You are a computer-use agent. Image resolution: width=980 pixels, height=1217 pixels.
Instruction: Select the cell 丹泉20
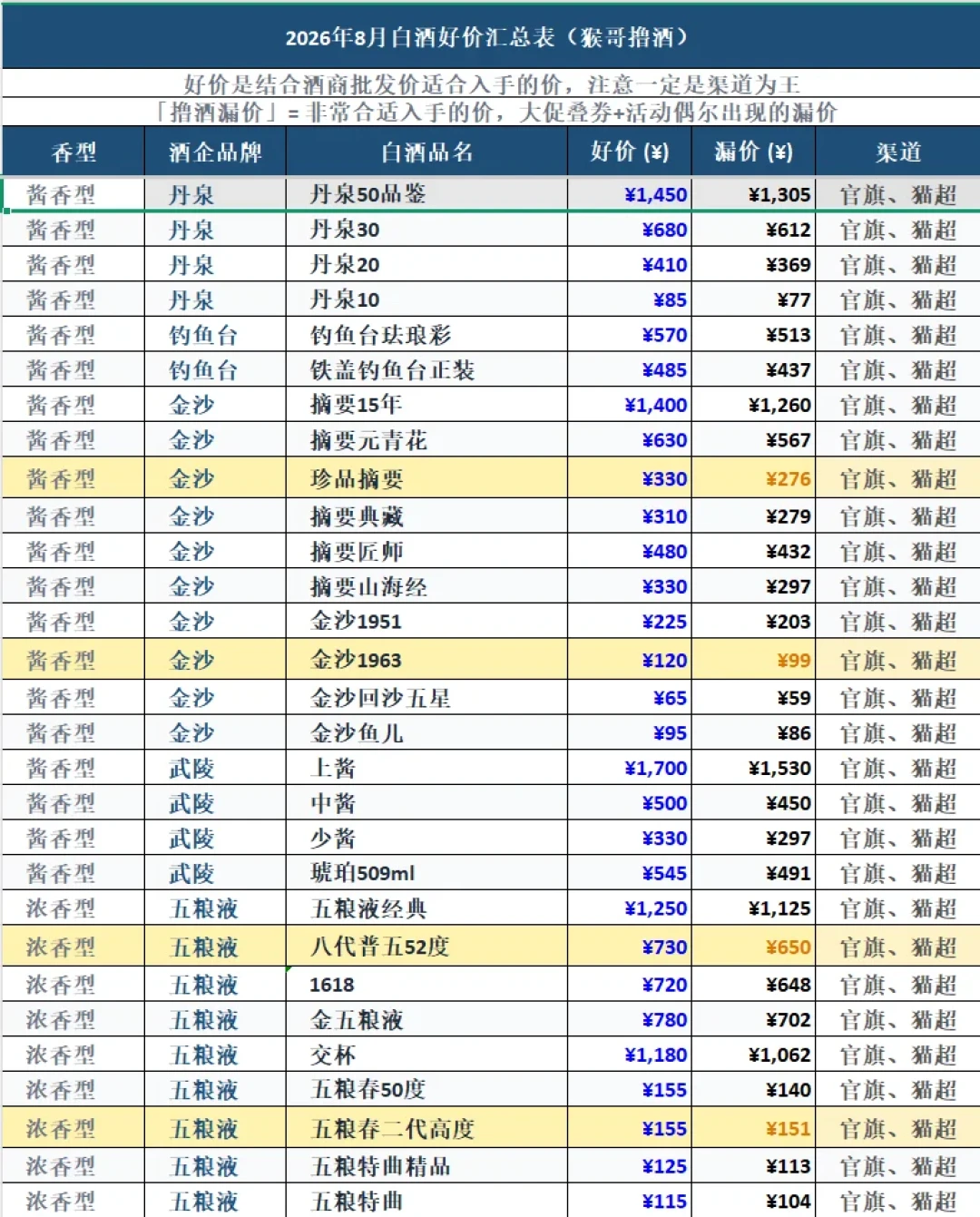tap(426, 265)
